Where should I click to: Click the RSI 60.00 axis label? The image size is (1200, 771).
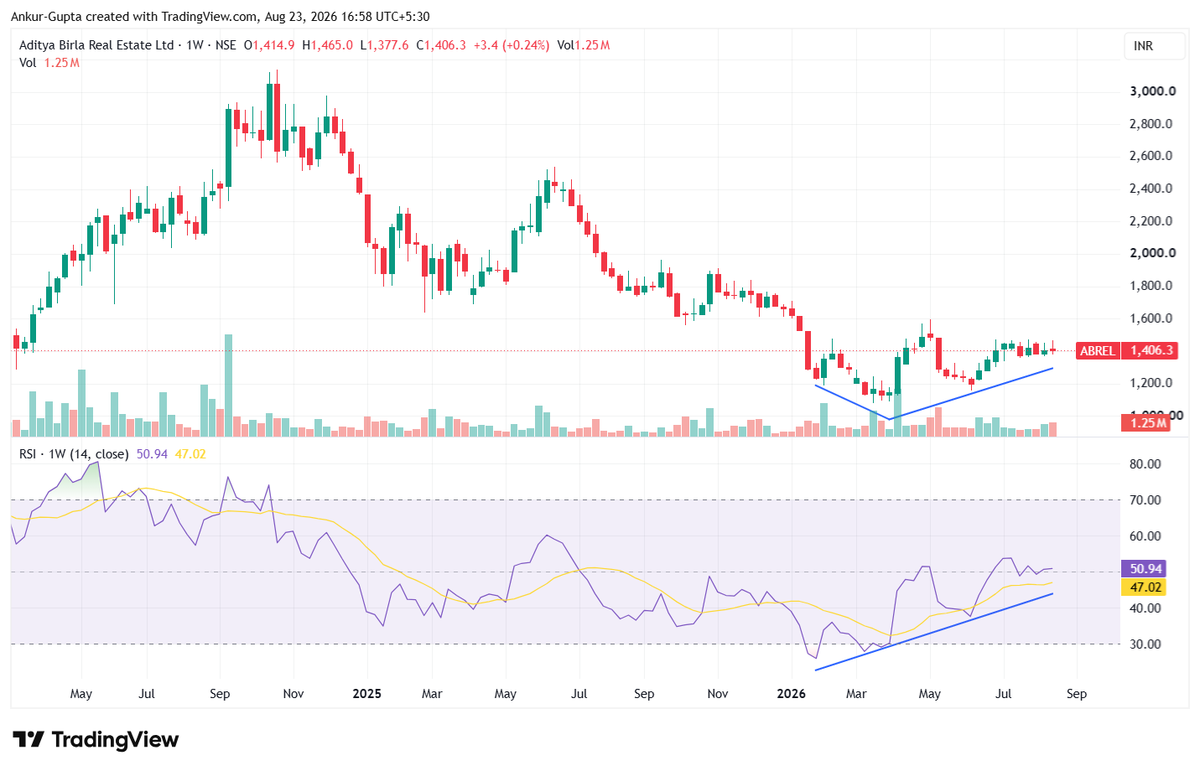(1146, 536)
